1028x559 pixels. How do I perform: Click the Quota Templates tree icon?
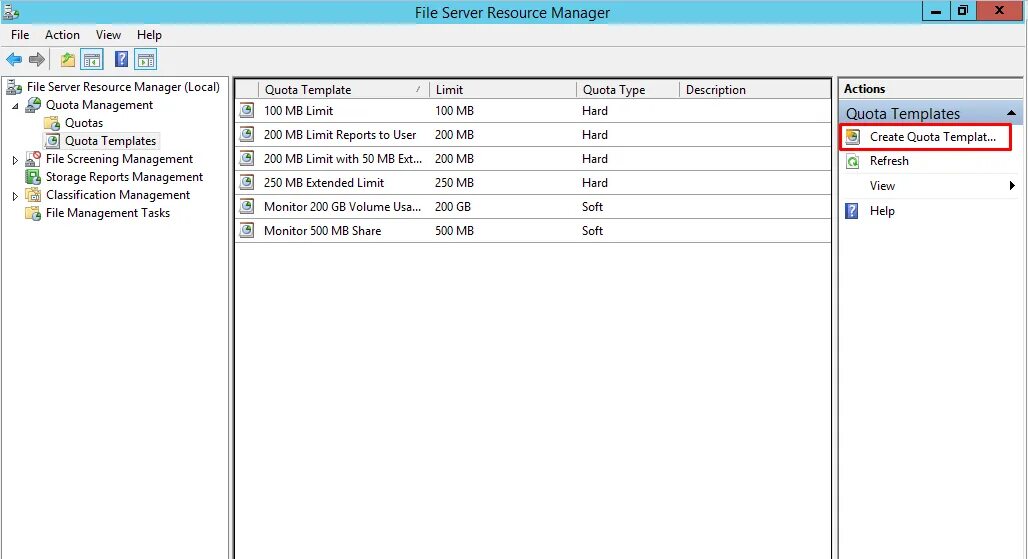pos(52,141)
